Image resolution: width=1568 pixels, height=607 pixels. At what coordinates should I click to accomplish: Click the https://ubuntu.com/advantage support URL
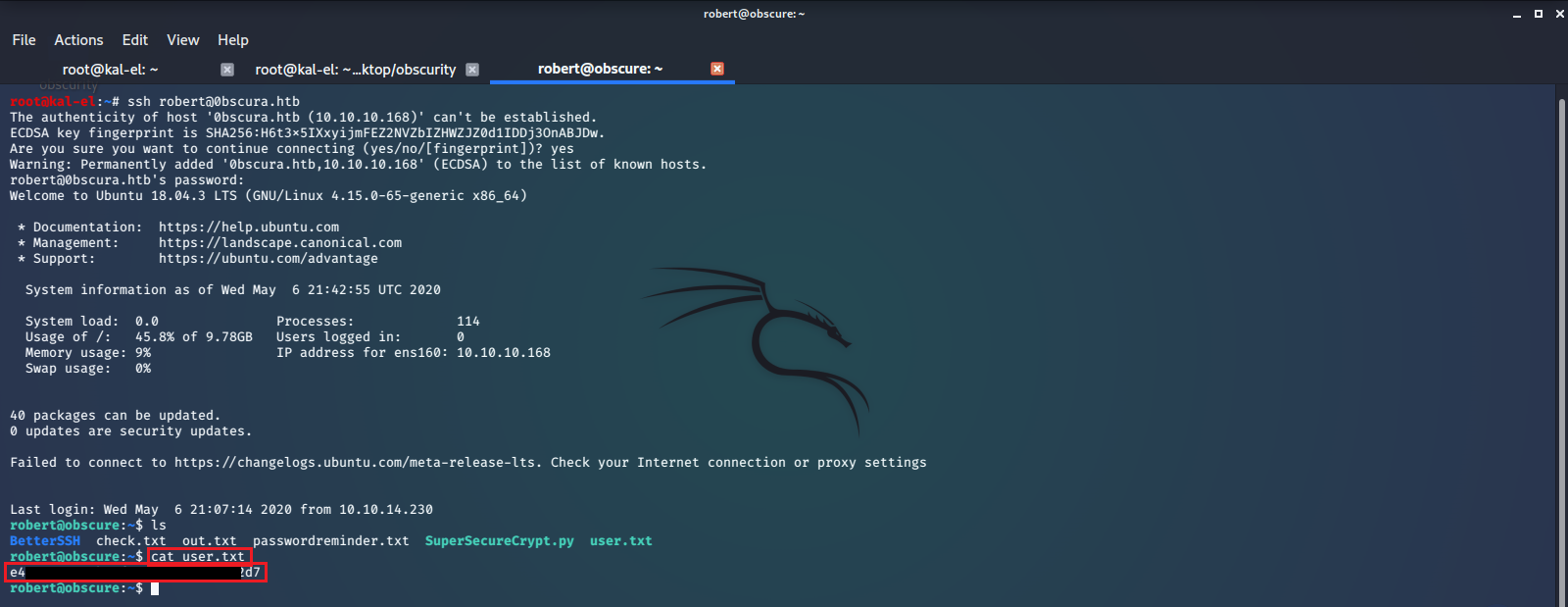(x=269, y=259)
